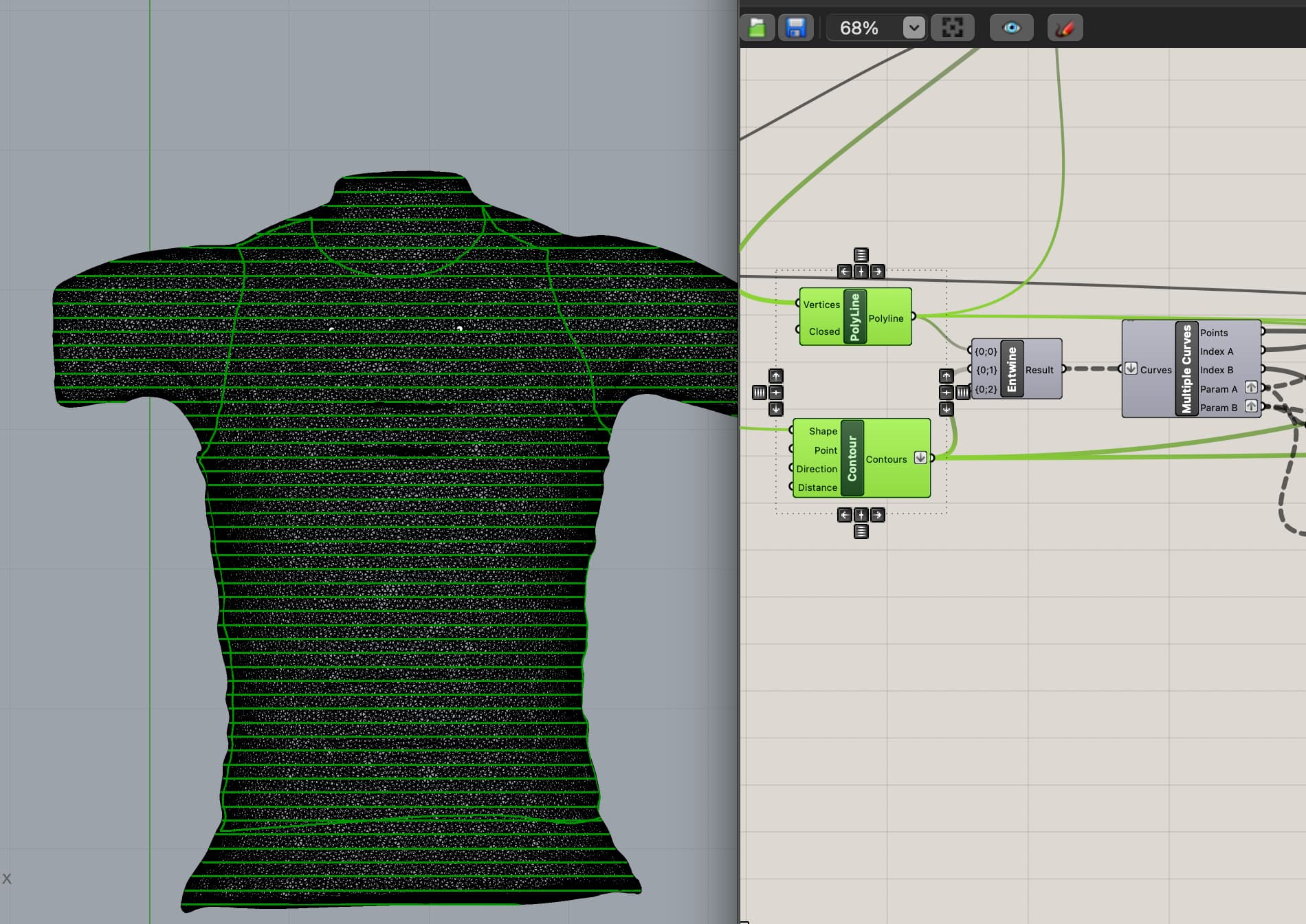The height and width of the screenshot is (924, 1306).
Task: Click the Direction input of Contour
Action: (x=817, y=469)
